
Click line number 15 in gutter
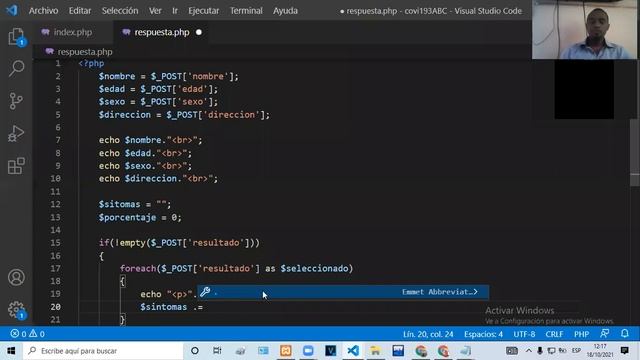(55, 242)
